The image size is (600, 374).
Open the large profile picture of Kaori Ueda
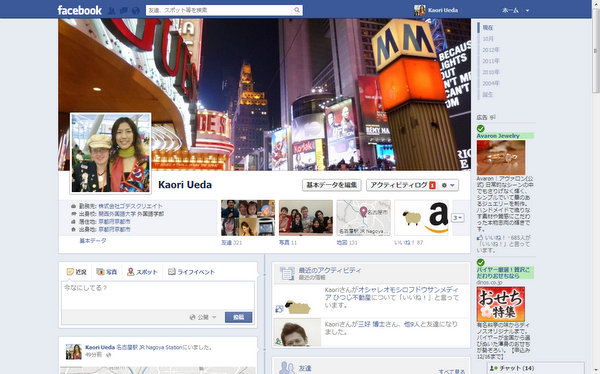click(111, 153)
